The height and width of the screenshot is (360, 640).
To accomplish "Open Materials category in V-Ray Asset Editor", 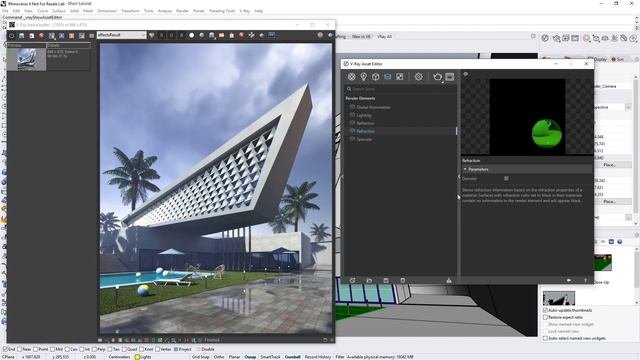I will [x=351, y=77].
